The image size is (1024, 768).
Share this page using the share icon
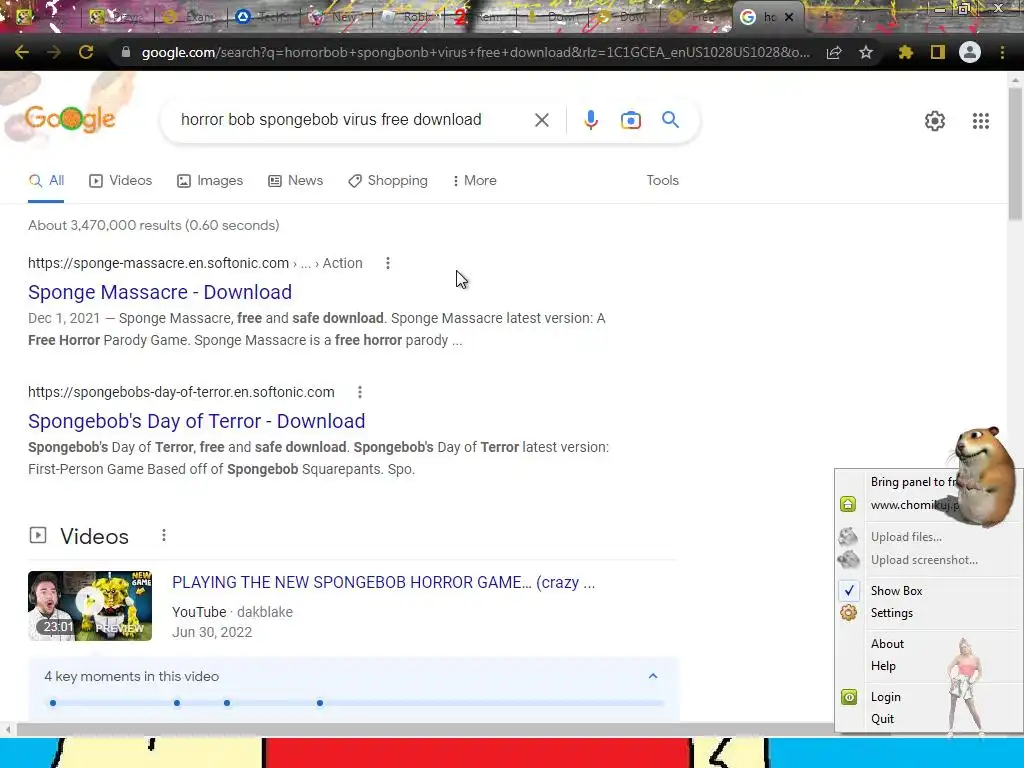click(x=834, y=52)
